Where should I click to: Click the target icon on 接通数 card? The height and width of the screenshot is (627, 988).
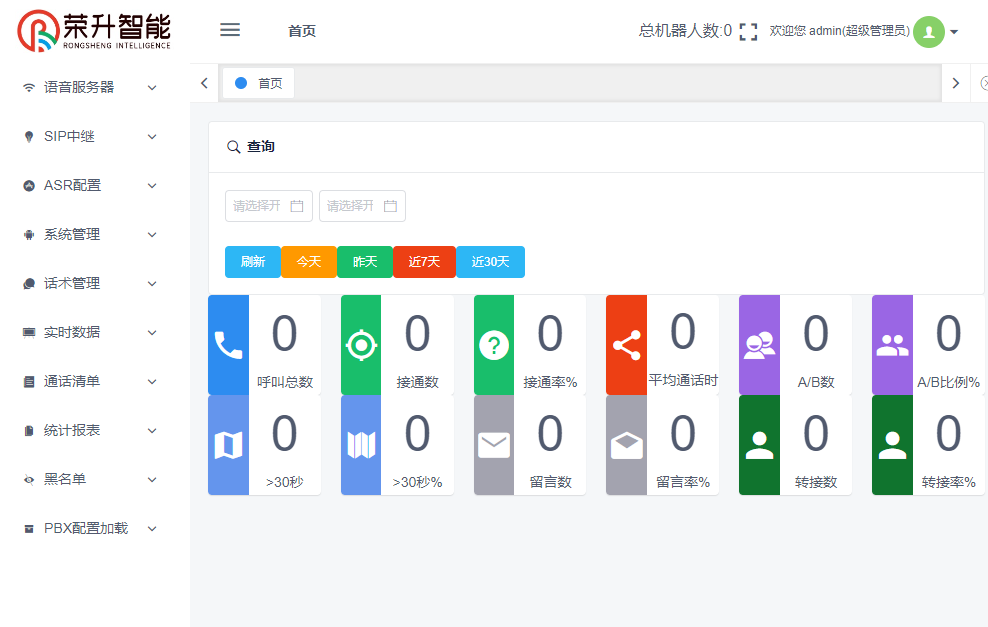[x=361, y=345]
